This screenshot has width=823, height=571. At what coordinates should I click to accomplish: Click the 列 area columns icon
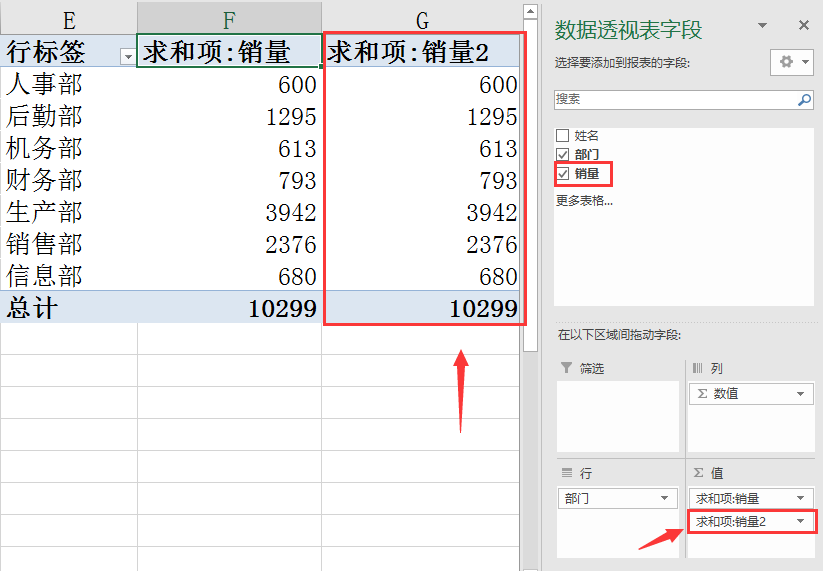698,368
